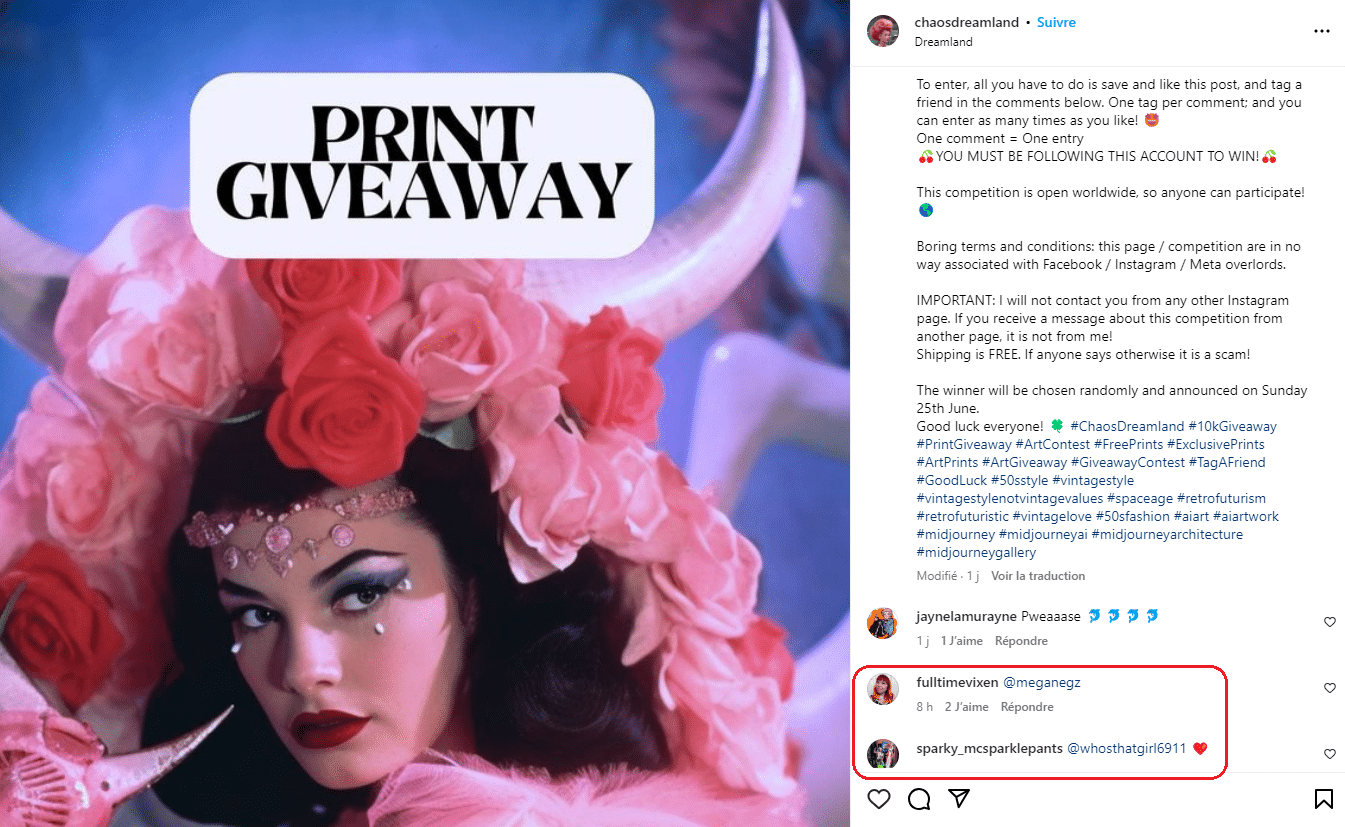Open chaosdreamland's profile picture avatar
1345x827 pixels.
tap(882, 31)
